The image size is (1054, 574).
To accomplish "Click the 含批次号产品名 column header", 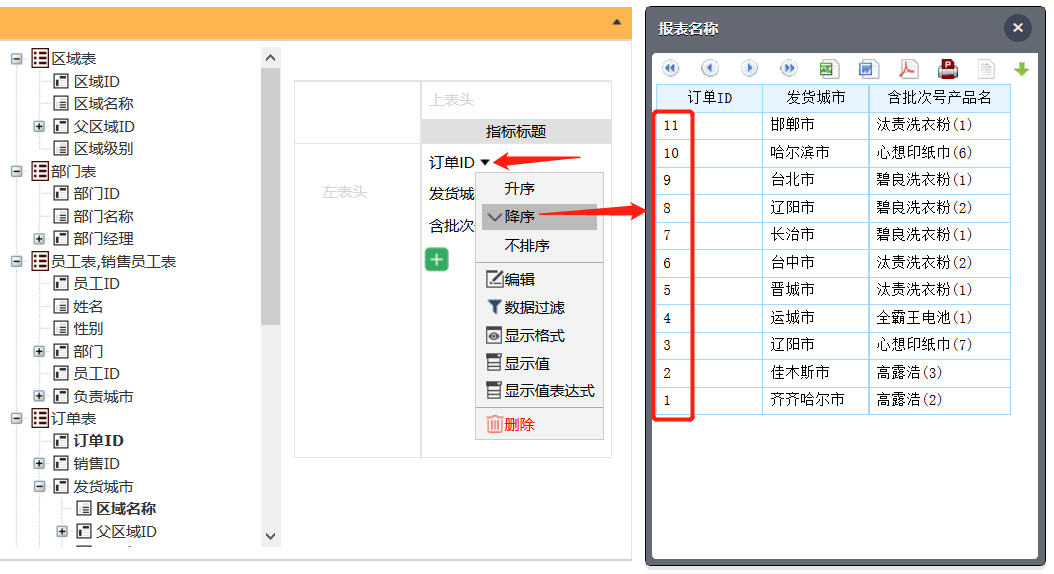I will coord(939,98).
